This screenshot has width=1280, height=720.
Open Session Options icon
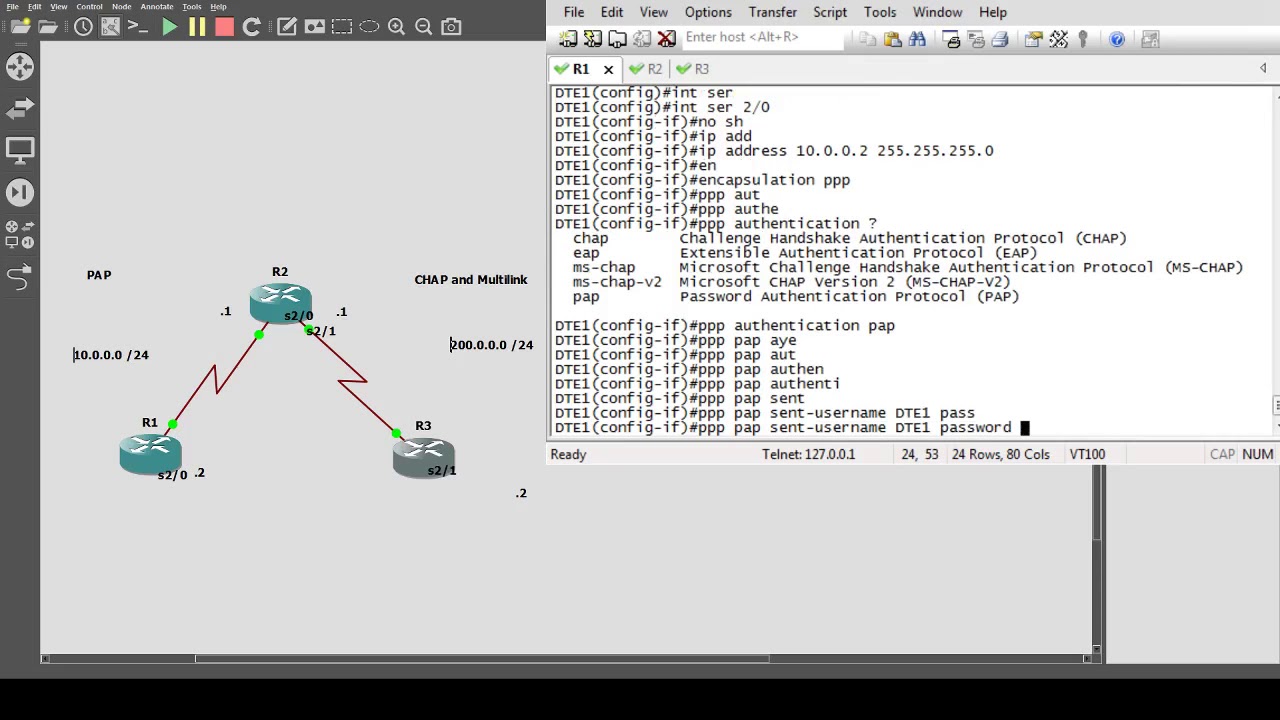coord(1033,39)
